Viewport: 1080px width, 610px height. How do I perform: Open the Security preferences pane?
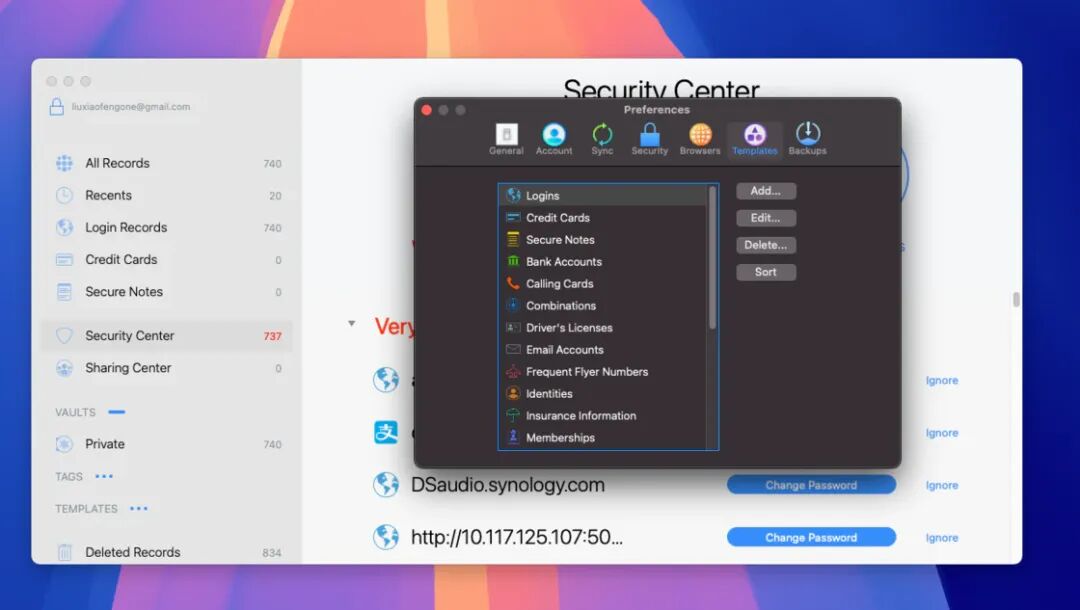click(650, 139)
